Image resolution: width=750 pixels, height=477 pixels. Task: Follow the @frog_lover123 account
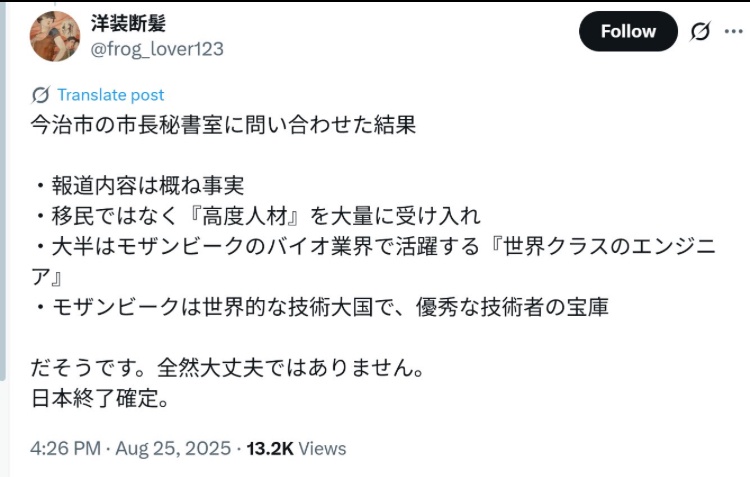[x=628, y=32]
